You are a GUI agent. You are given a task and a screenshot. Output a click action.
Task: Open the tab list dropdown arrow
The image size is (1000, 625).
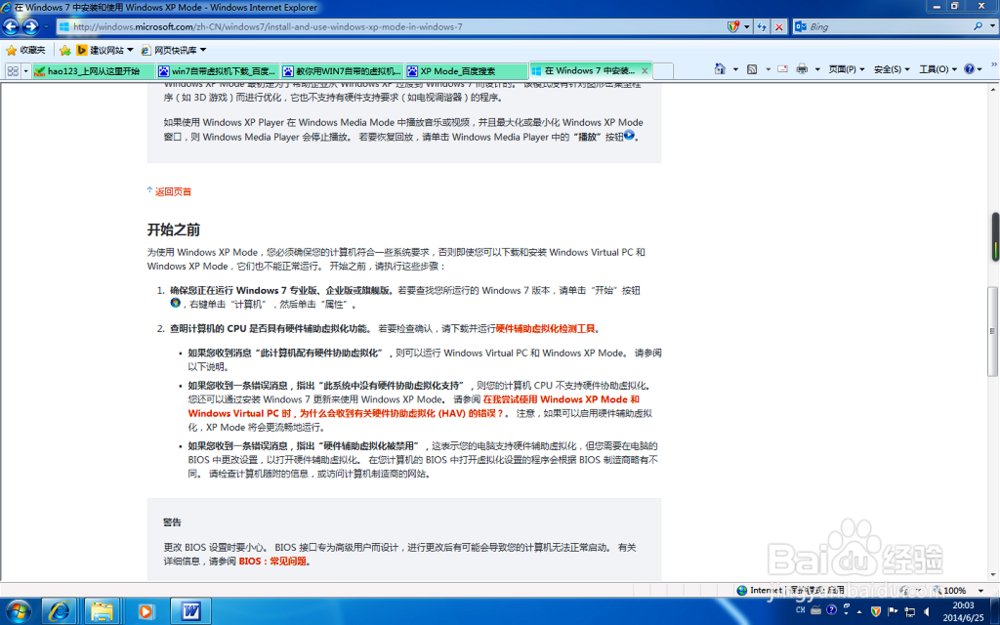[x=26, y=71]
